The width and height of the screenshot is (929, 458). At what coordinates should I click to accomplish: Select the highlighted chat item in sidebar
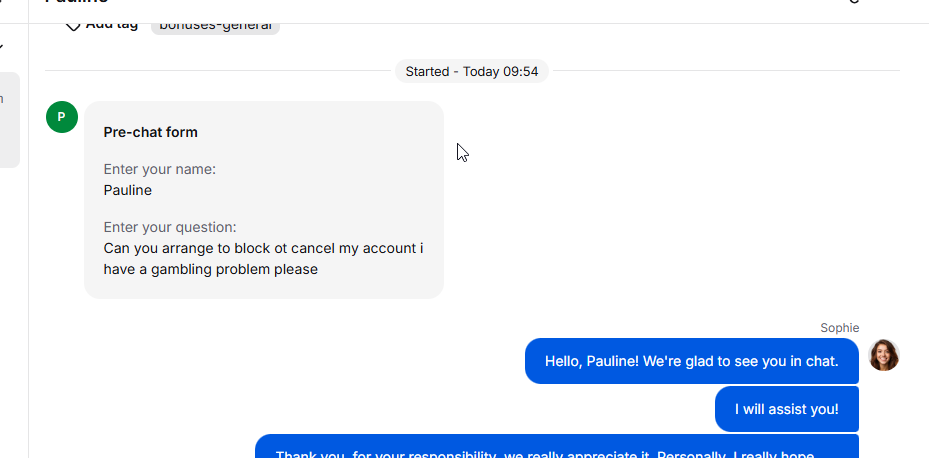pos(9,120)
